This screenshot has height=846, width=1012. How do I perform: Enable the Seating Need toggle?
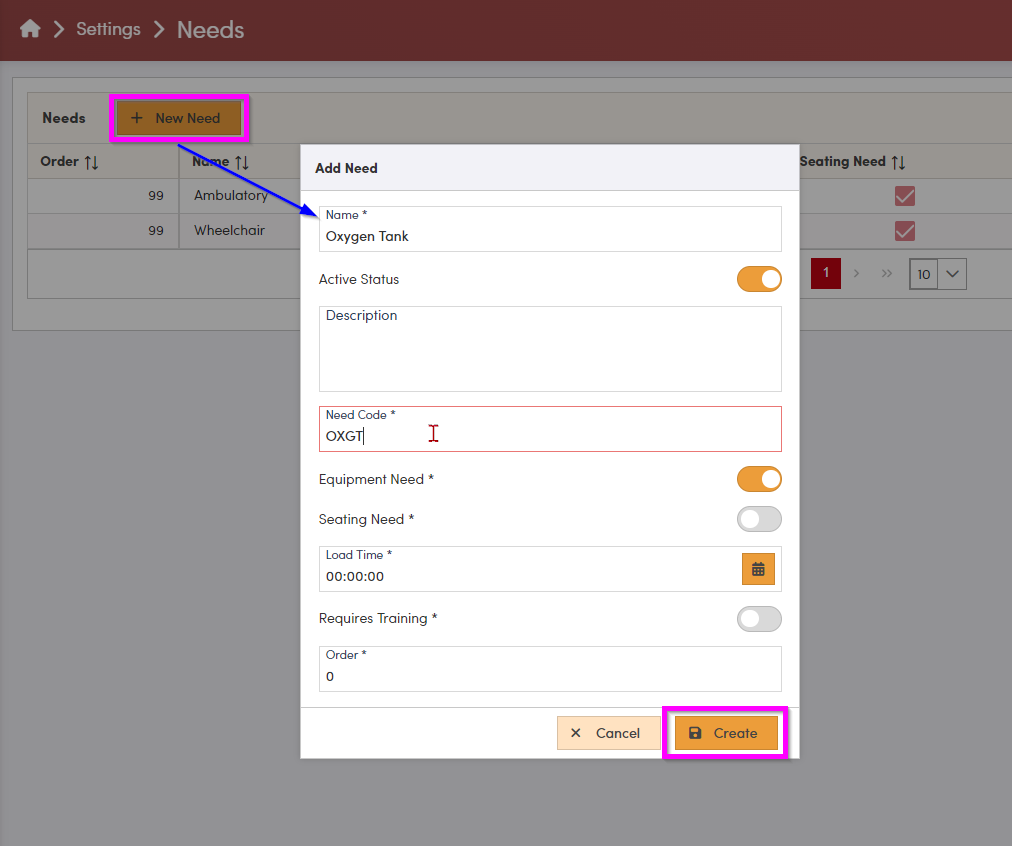(x=759, y=520)
